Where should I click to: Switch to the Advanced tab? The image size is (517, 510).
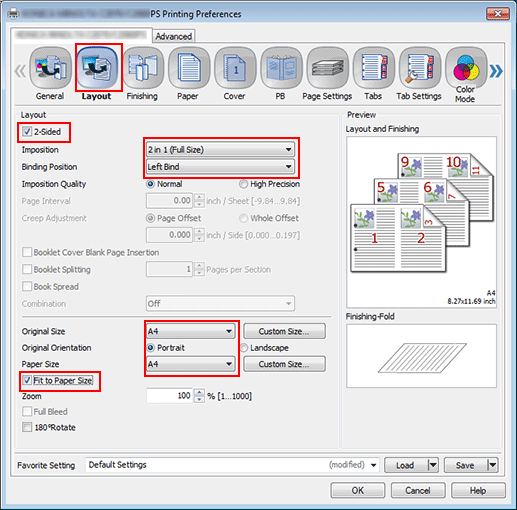pyautogui.click(x=173, y=36)
